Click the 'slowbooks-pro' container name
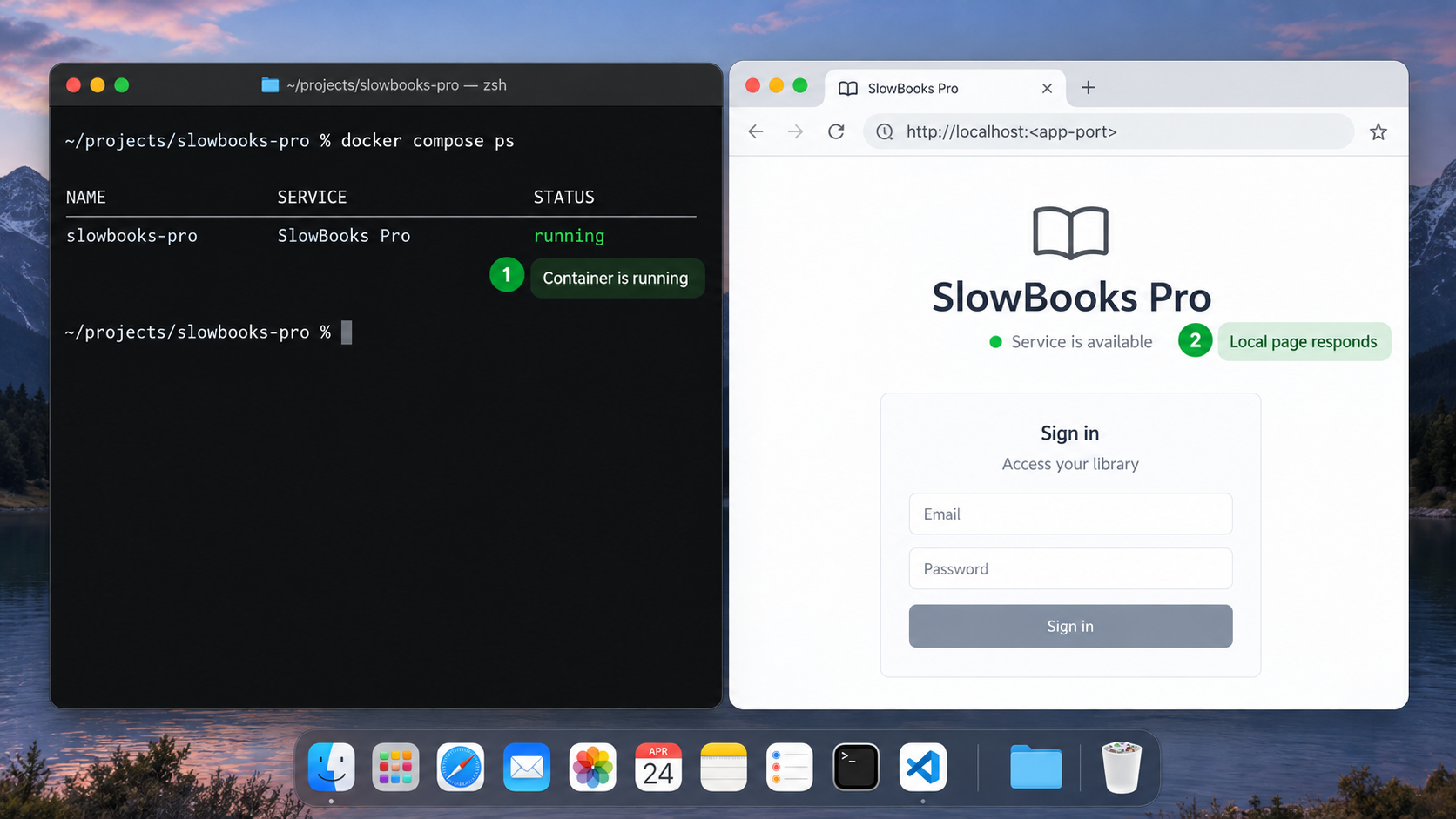The image size is (1456, 819). 131,236
